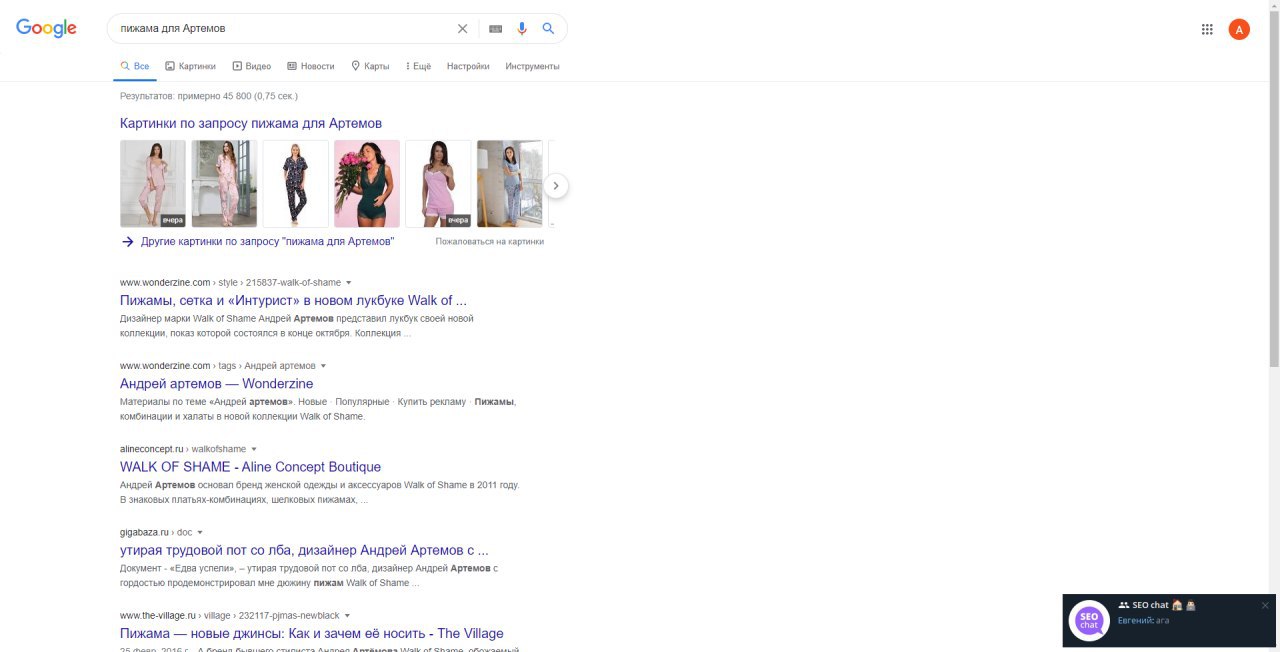Submit search with magnifier icon
The image size is (1280, 652).
548,29
